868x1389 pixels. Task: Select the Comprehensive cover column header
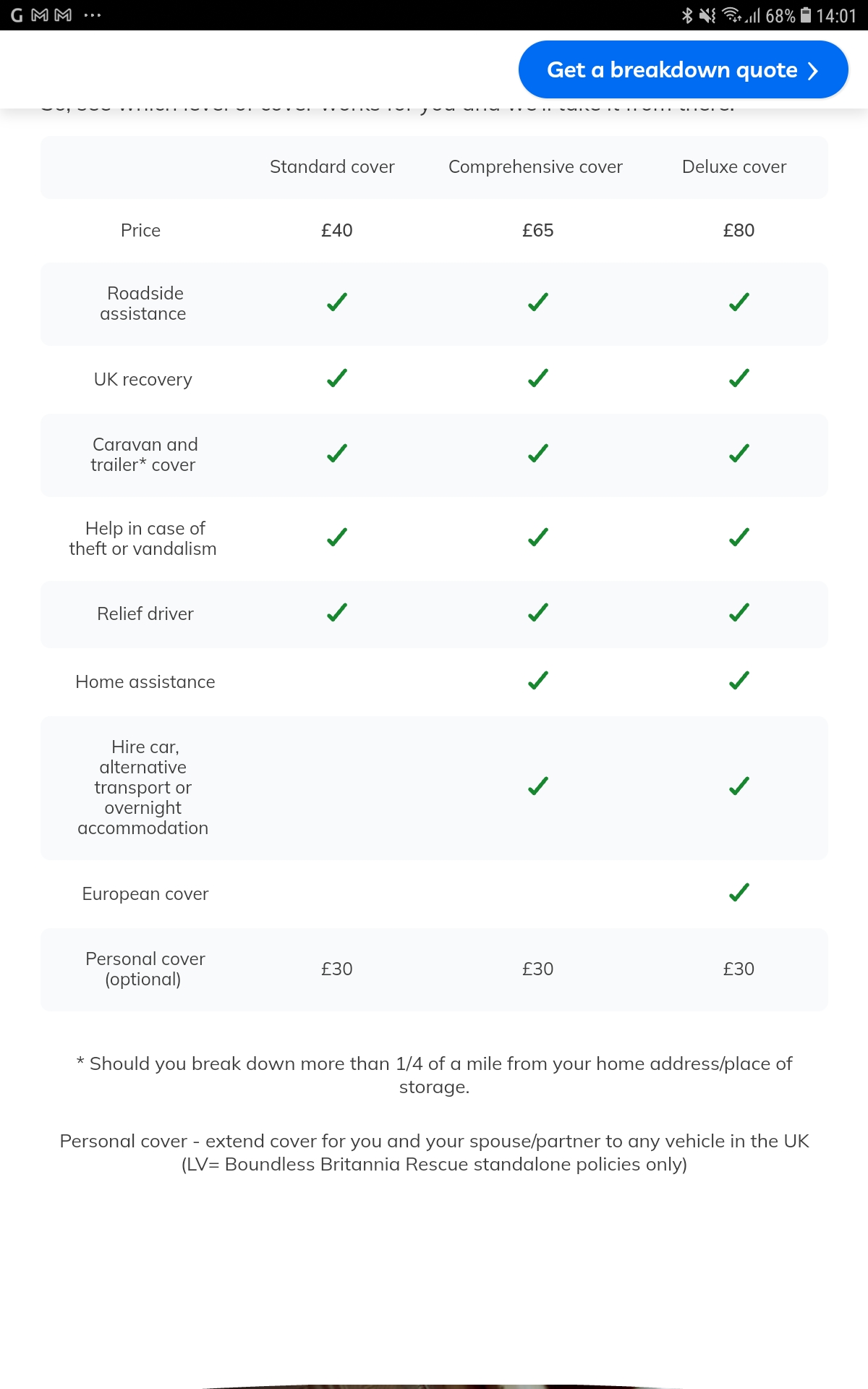coord(535,167)
